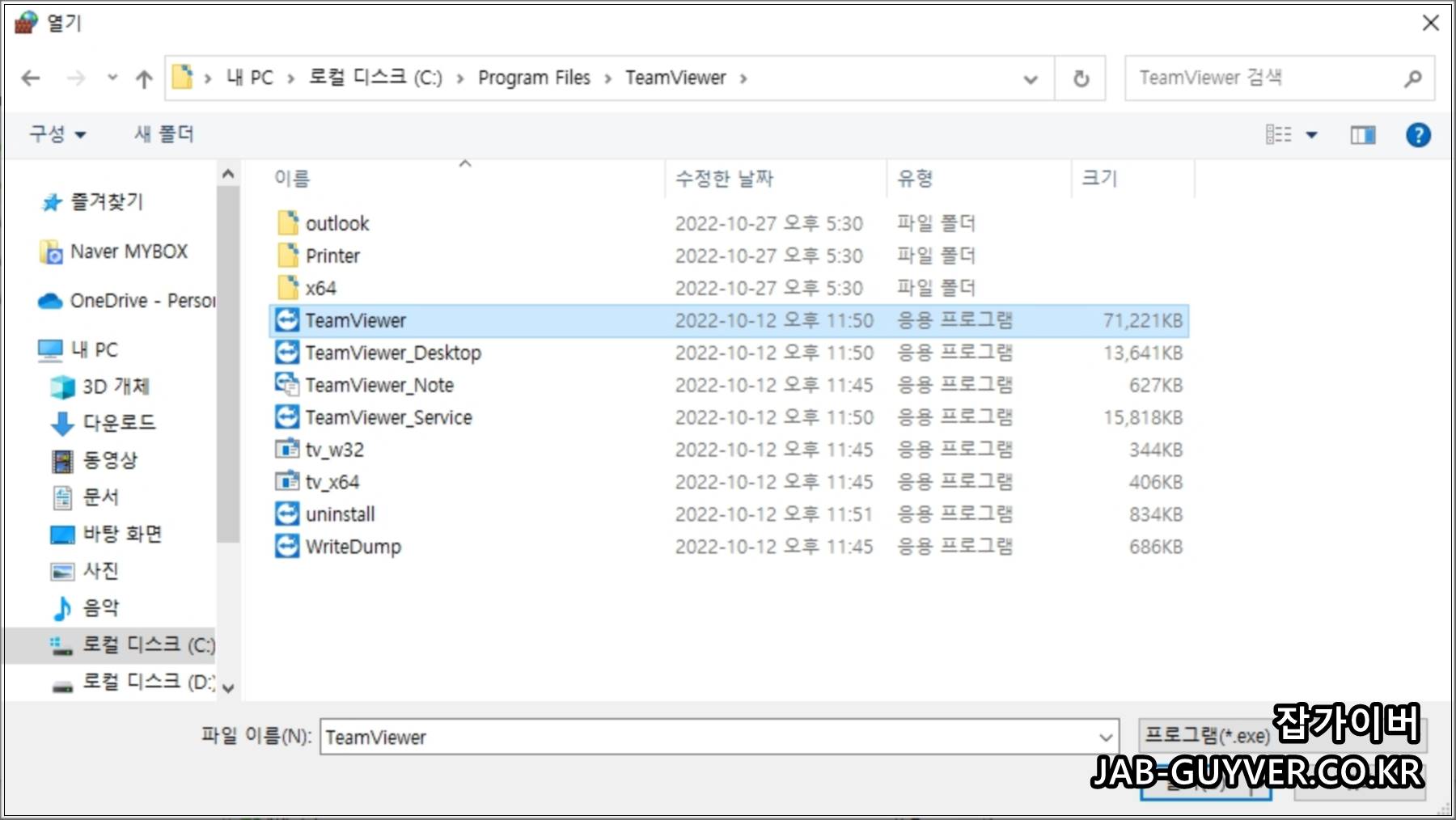Expand chevron after Program Files in path

tap(607, 78)
